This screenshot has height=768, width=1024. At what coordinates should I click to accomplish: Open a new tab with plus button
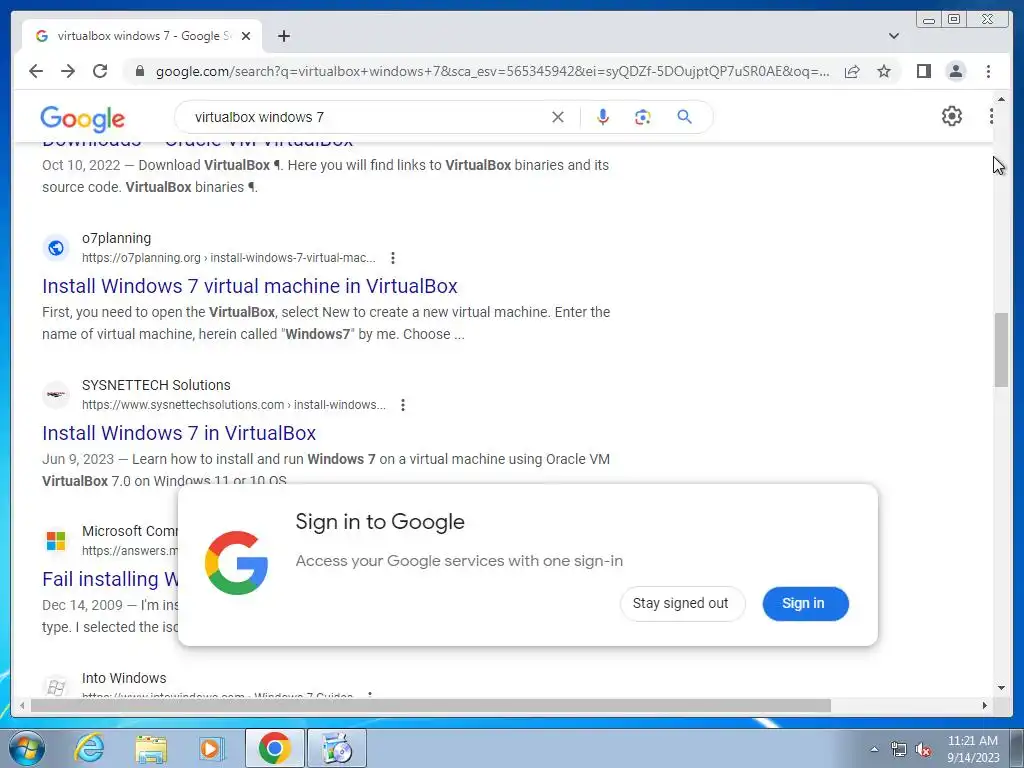coord(283,36)
